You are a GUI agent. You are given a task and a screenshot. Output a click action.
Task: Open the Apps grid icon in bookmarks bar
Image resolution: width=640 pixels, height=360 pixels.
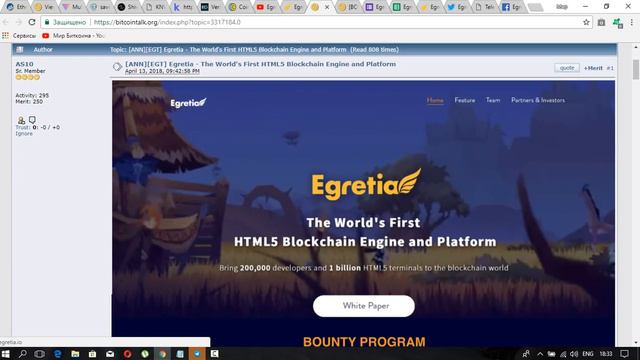pyautogui.click(x=5, y=36)
